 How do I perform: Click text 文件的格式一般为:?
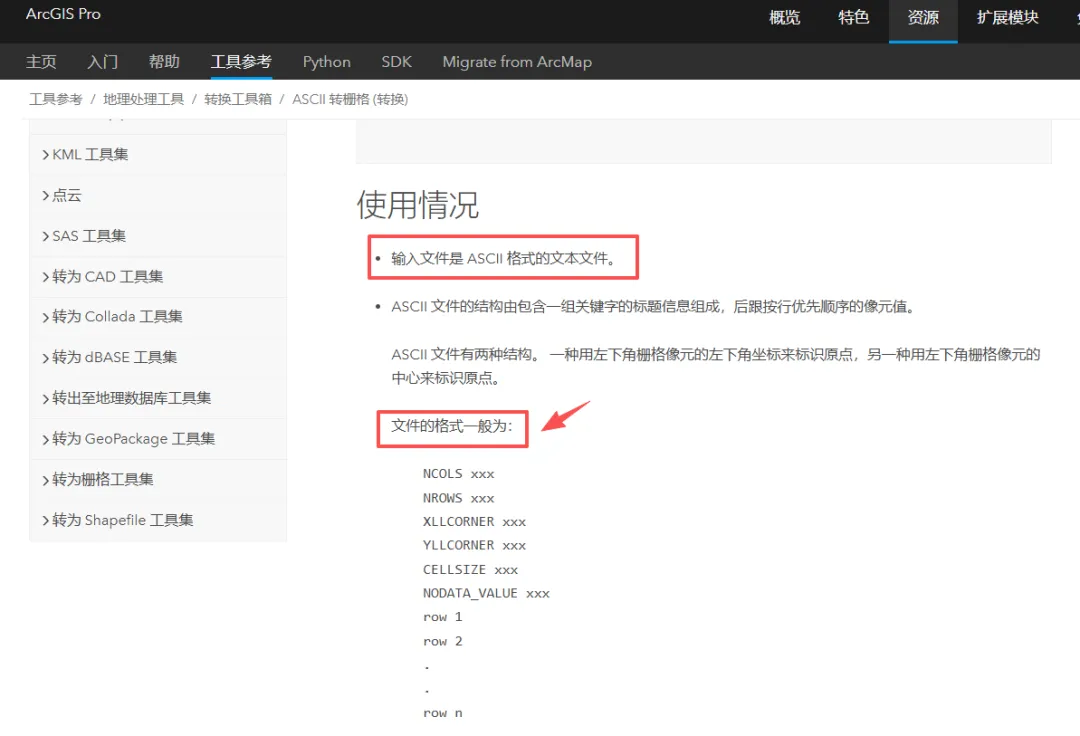[x=452, y=426]
